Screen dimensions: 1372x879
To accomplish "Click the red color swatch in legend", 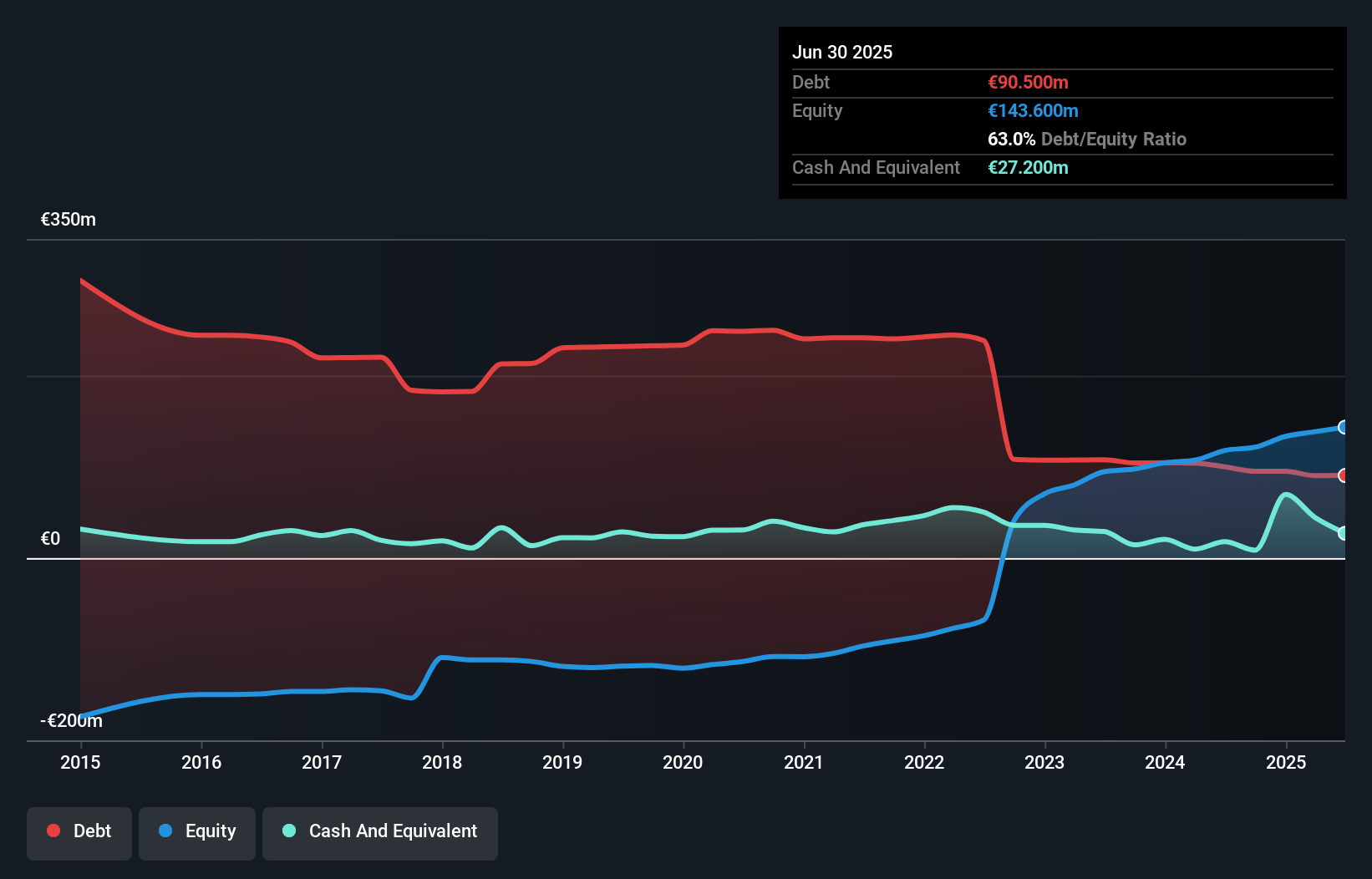I will (x=52, y=831).
